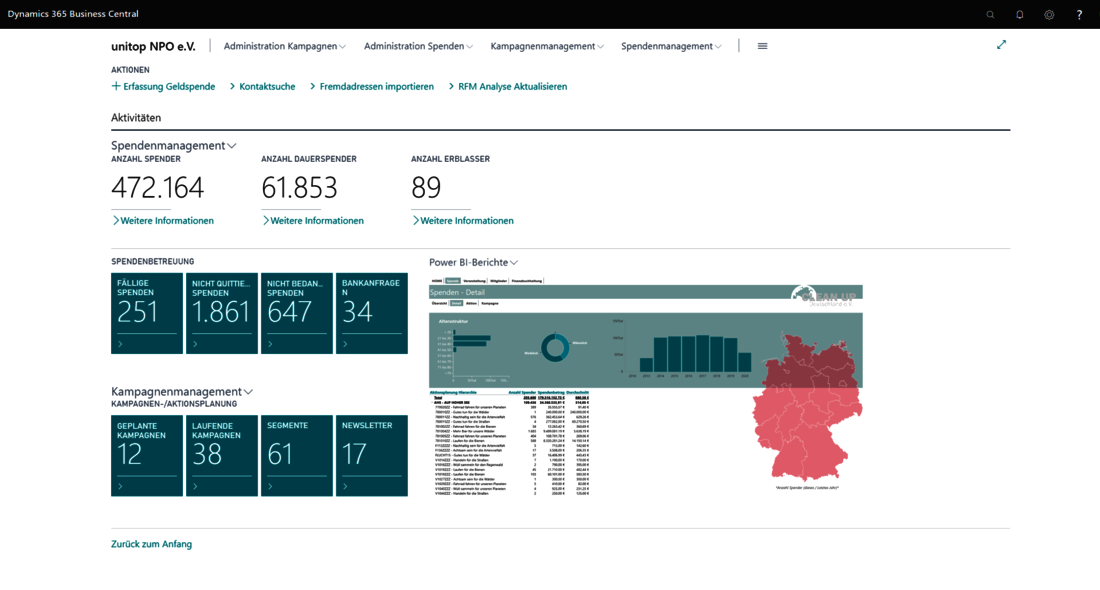Click the arrow under the Laufende Kampagnen tile
This screenshot has width=1100, height=590.
click(196, 486)
